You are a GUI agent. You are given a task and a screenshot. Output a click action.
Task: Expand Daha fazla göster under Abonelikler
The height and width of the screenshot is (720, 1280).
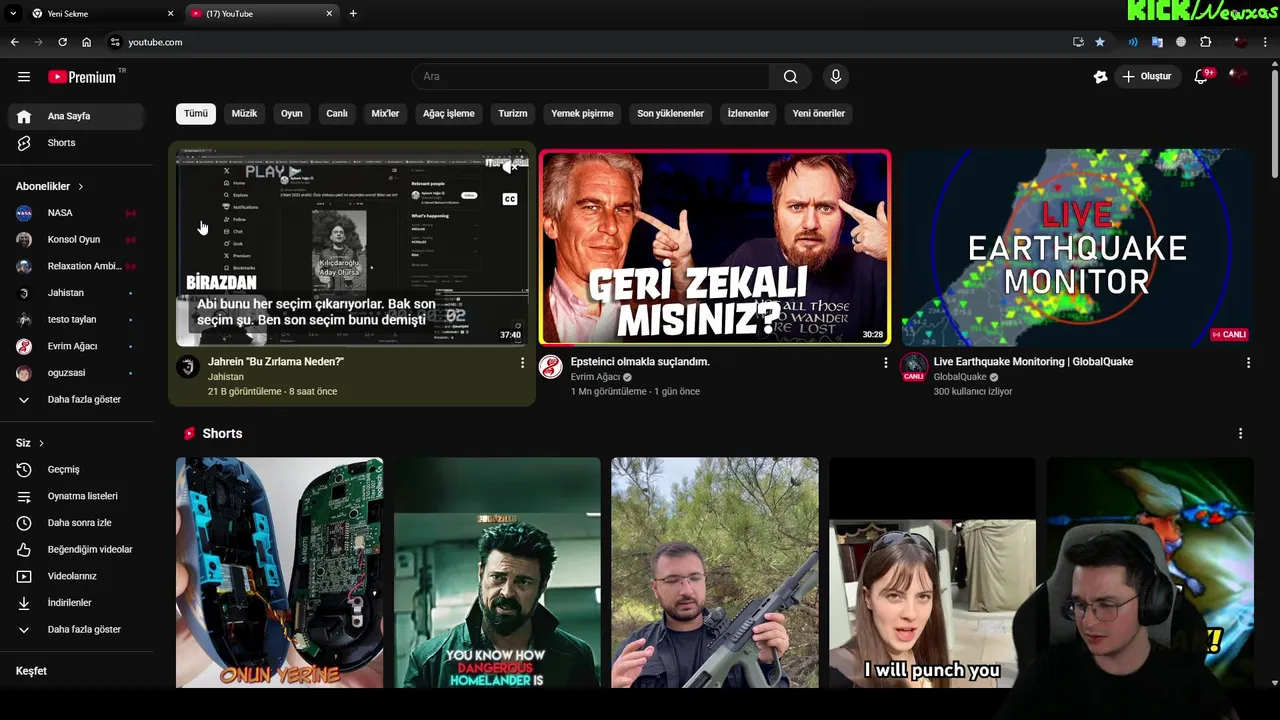point(76,400)
